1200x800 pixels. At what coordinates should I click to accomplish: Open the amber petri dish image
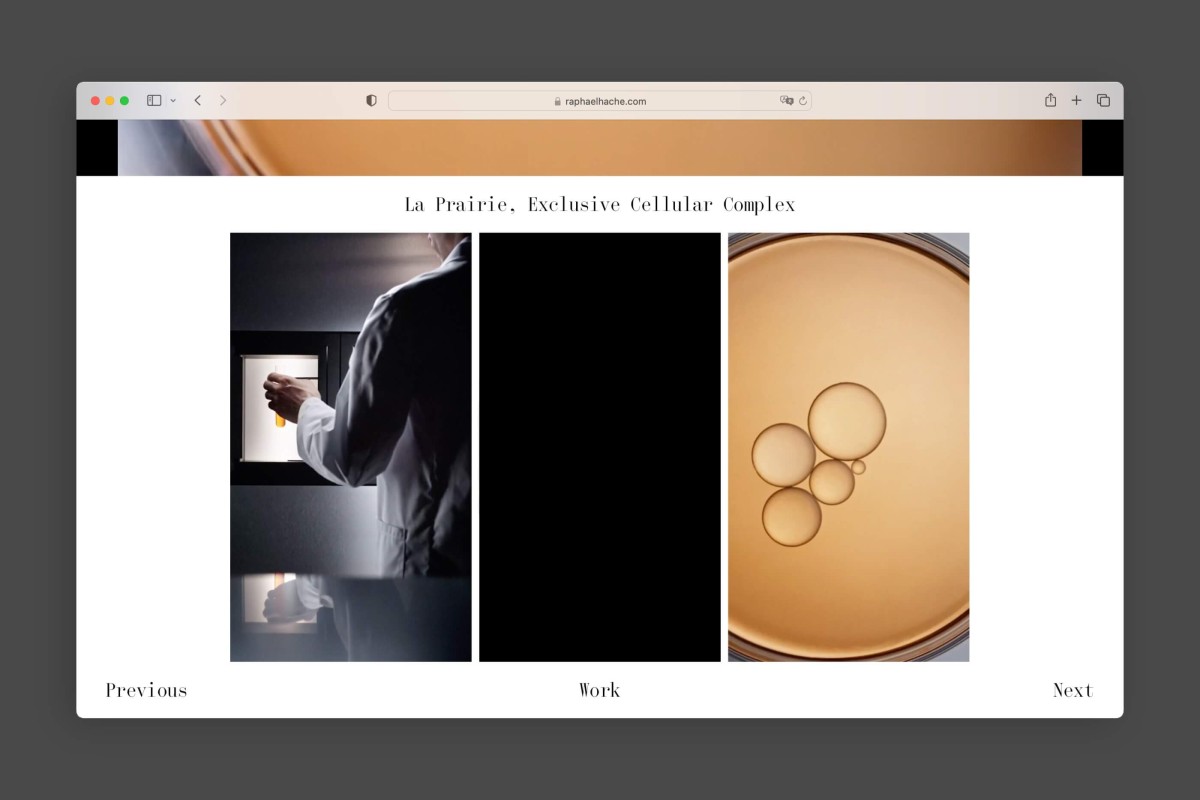click(849, 447)
